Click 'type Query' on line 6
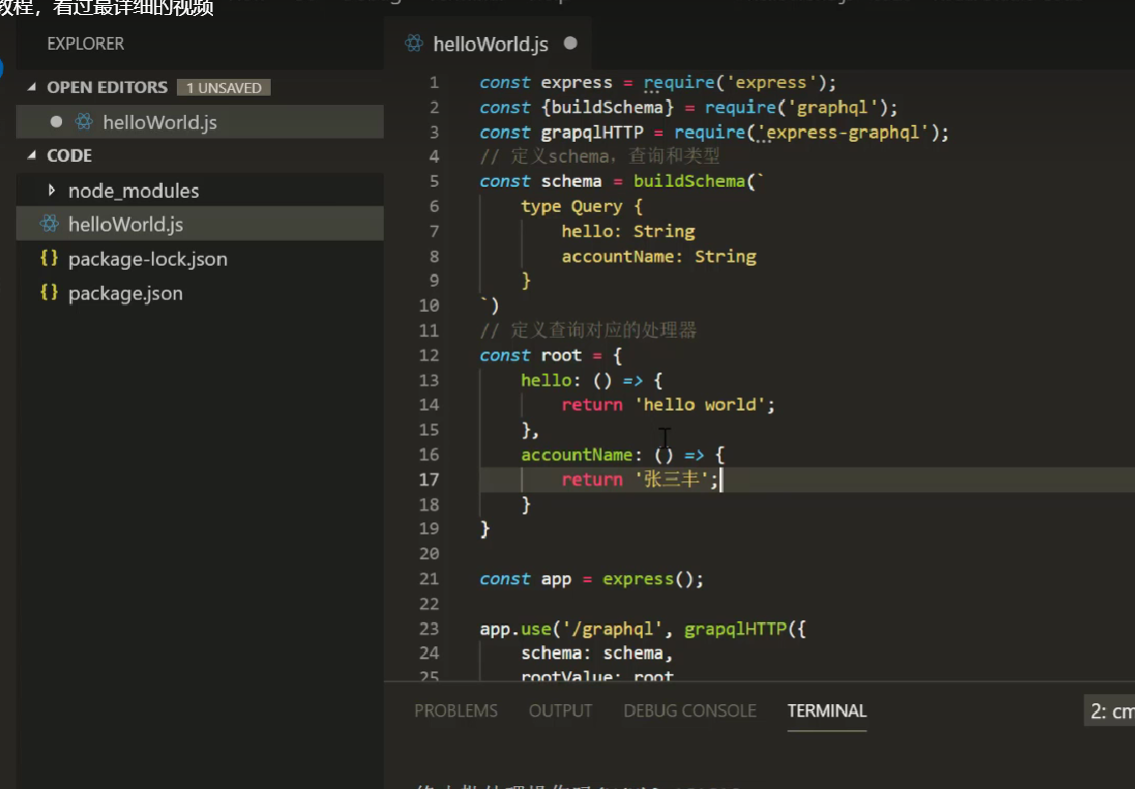The image size is (1135, 789). (572, 206)
